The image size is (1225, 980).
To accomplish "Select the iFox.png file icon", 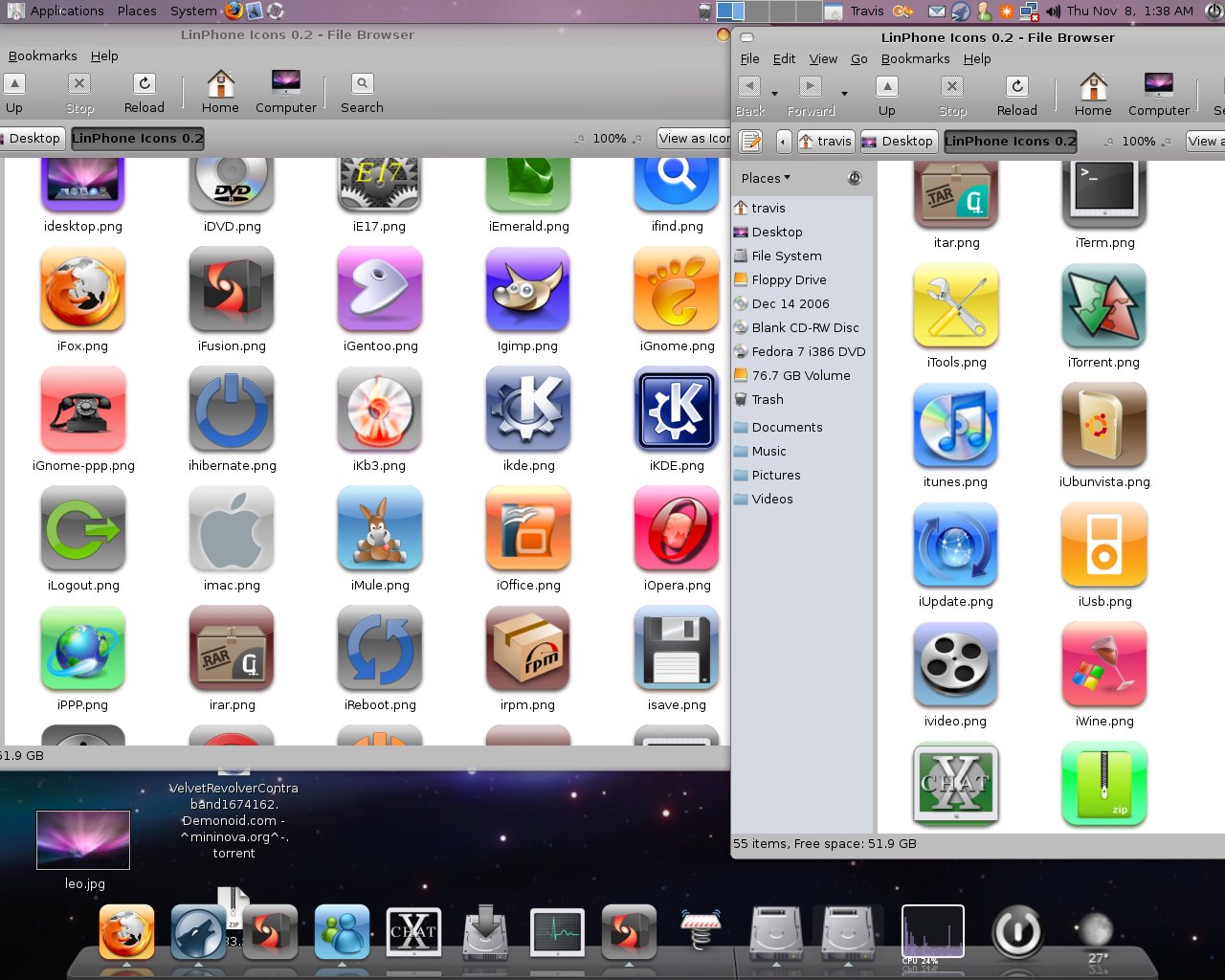I will 83,290.
